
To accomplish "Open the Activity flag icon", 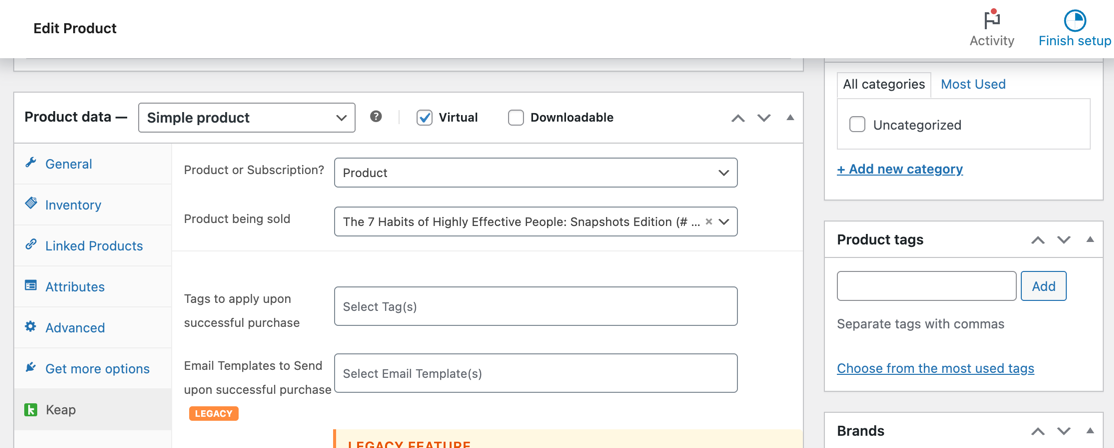I will click(x=992, y=18).
